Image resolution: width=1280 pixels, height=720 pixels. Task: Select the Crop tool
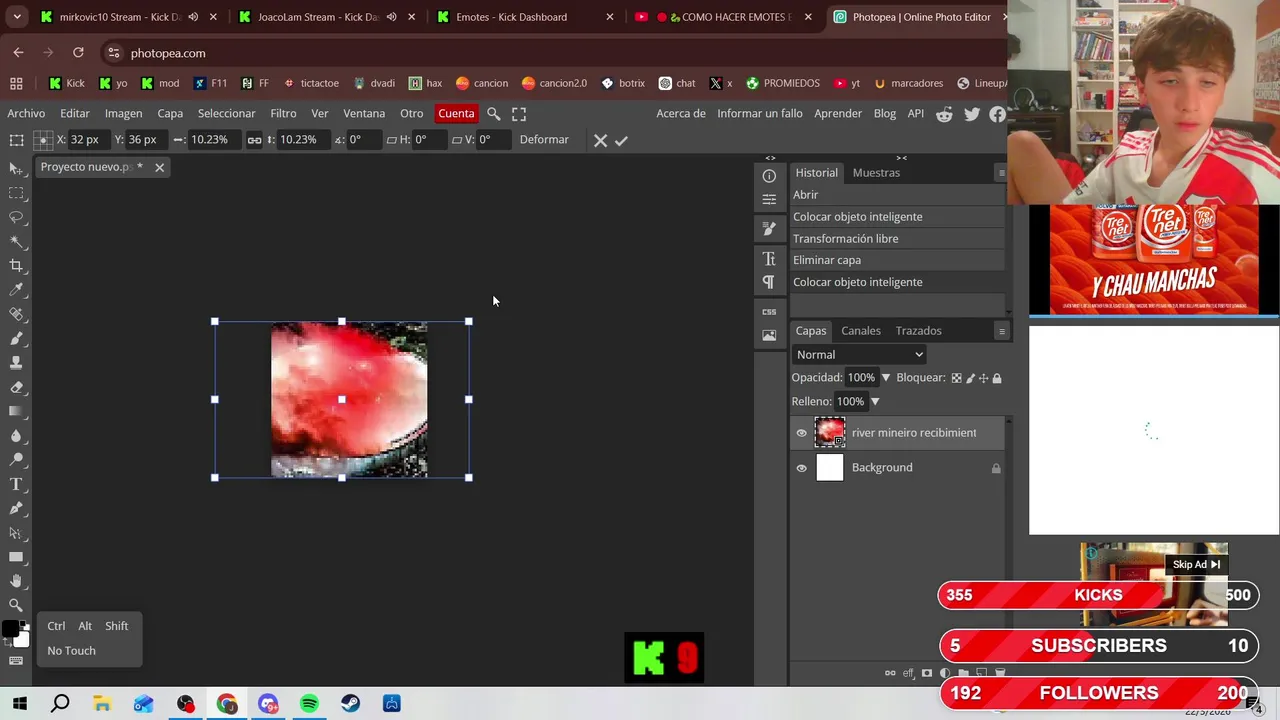(x=16, y=265)
